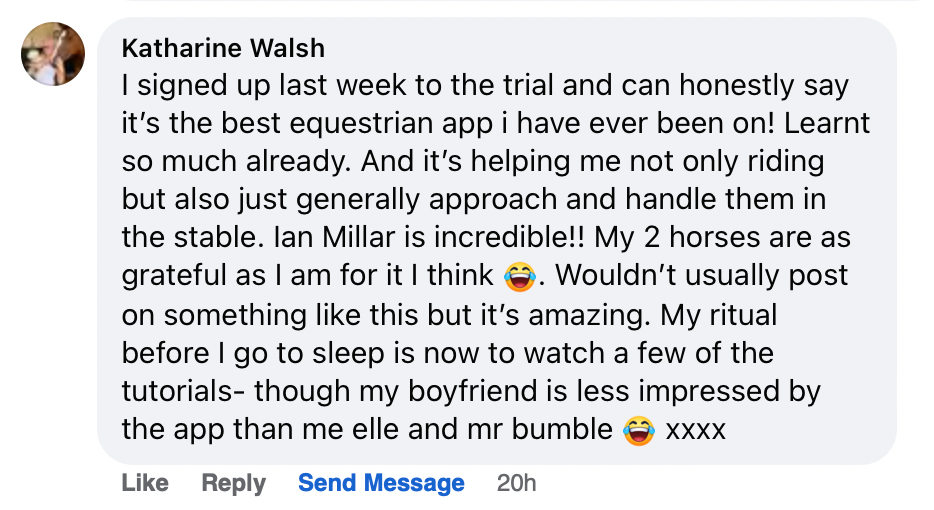Image resolution: width=934 pixels, height=510 pixels.
Task: Open Katharine Walsh's profile picture
Action: pyautogui.click(x=53, y=54)
